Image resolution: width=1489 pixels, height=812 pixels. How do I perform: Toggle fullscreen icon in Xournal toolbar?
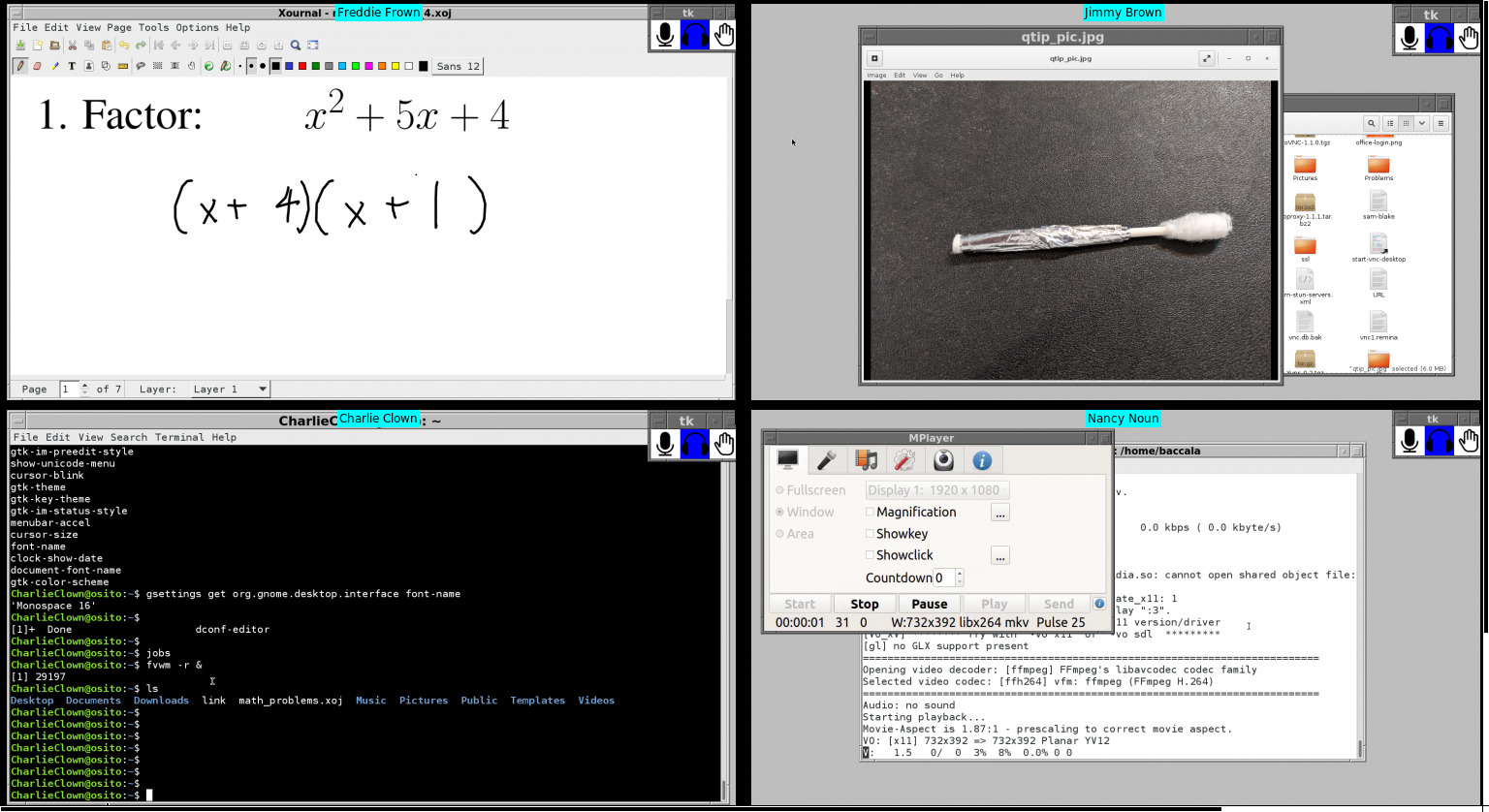[312, 45]
